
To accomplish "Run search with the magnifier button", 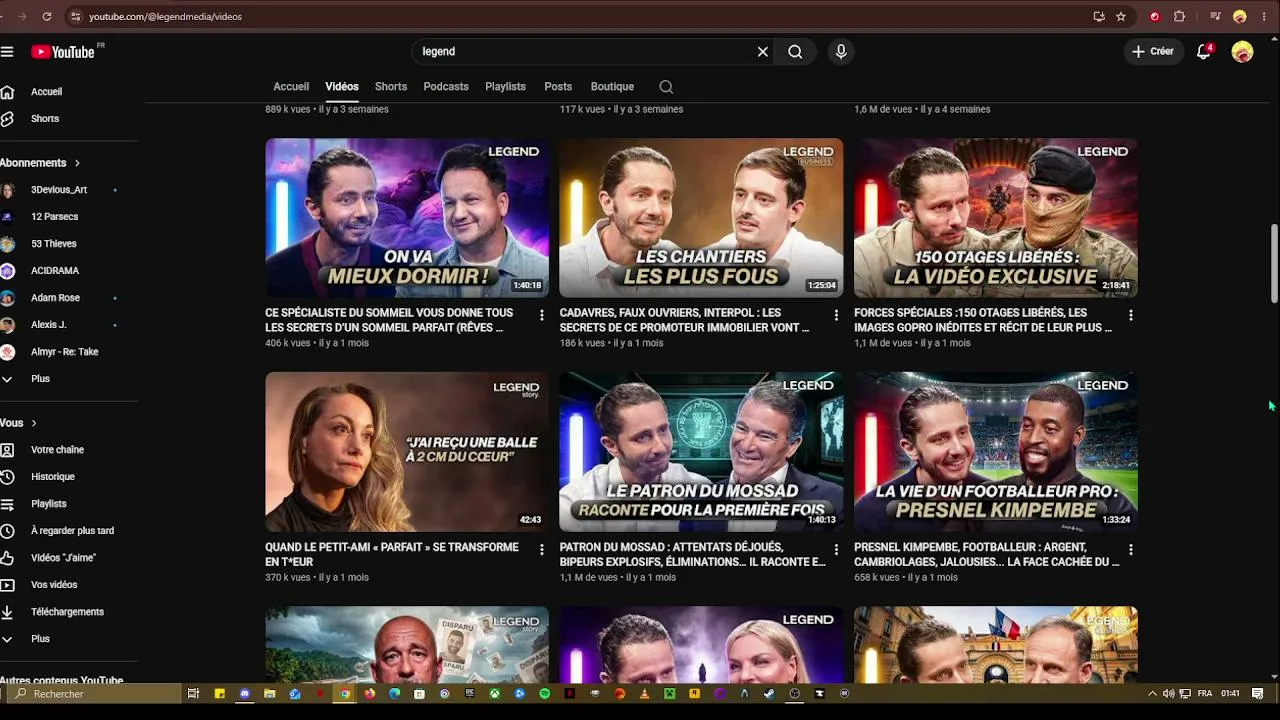I will 795,52.
